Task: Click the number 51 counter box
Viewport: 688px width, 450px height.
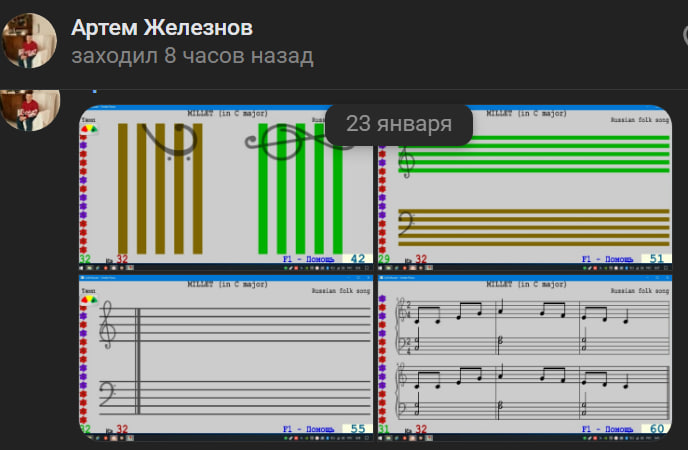Action: point(656,259)
